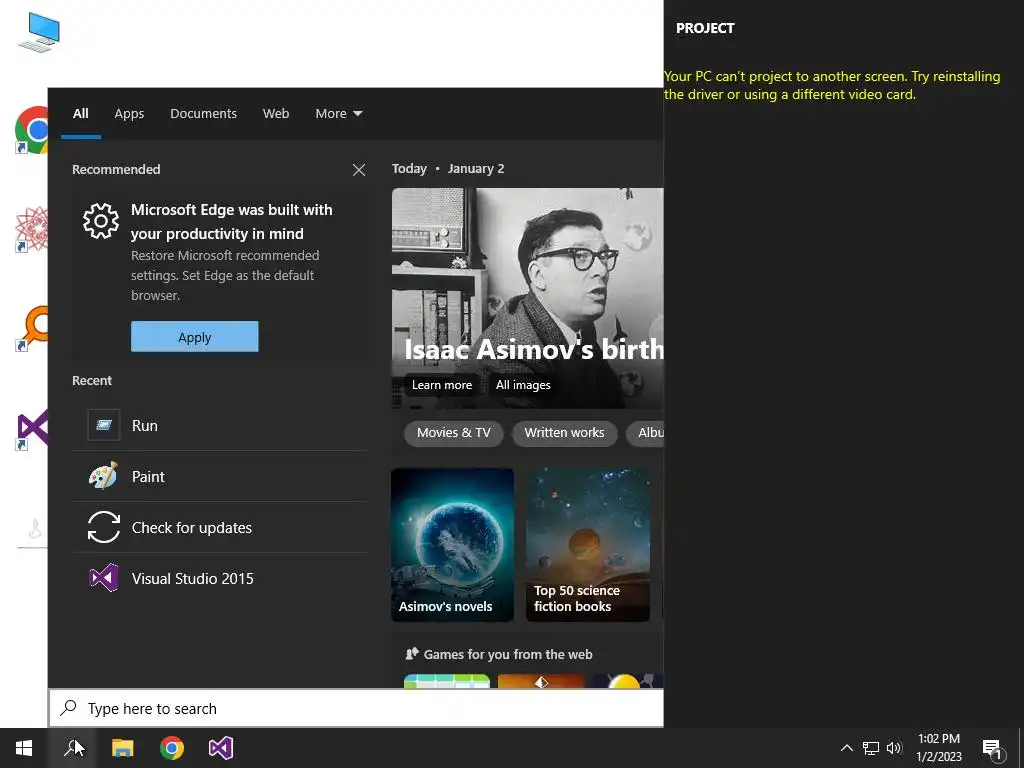Open Visual Studio from the taskbar

(221, 748)
